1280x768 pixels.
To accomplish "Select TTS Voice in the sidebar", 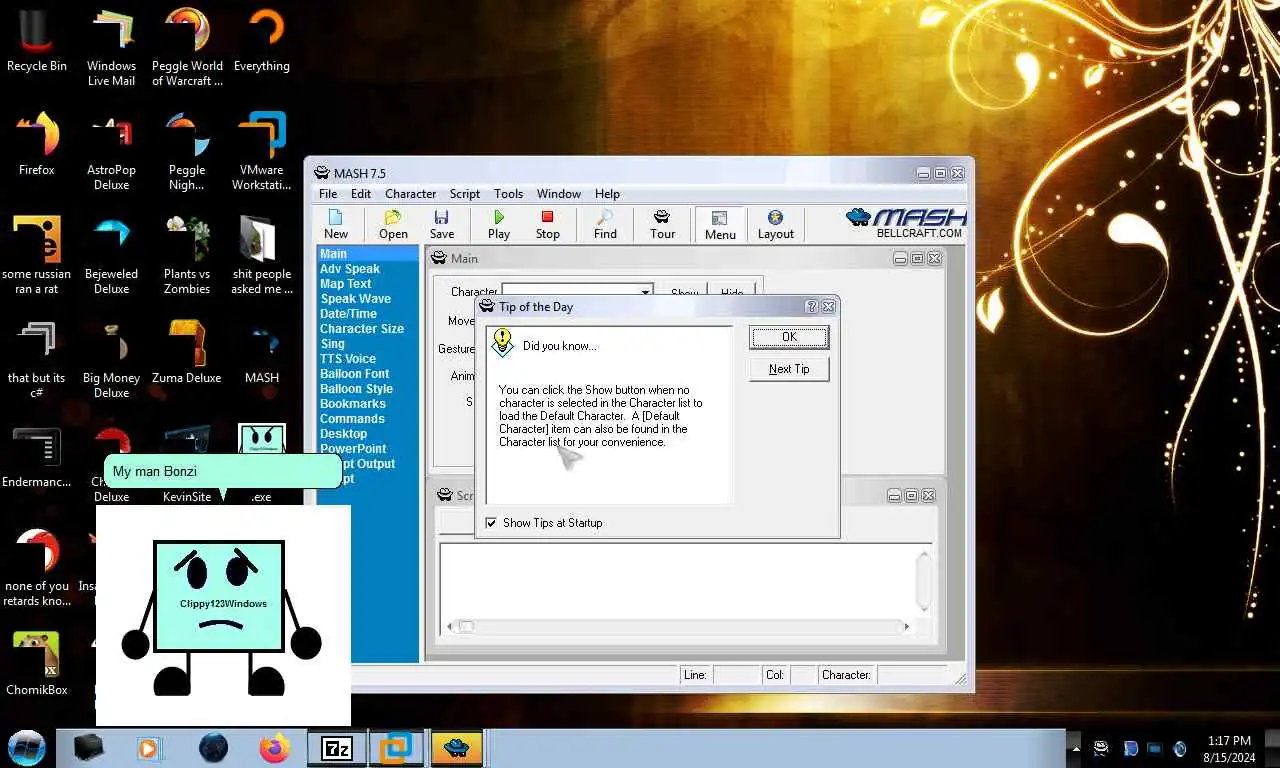I will pos(348,359).
